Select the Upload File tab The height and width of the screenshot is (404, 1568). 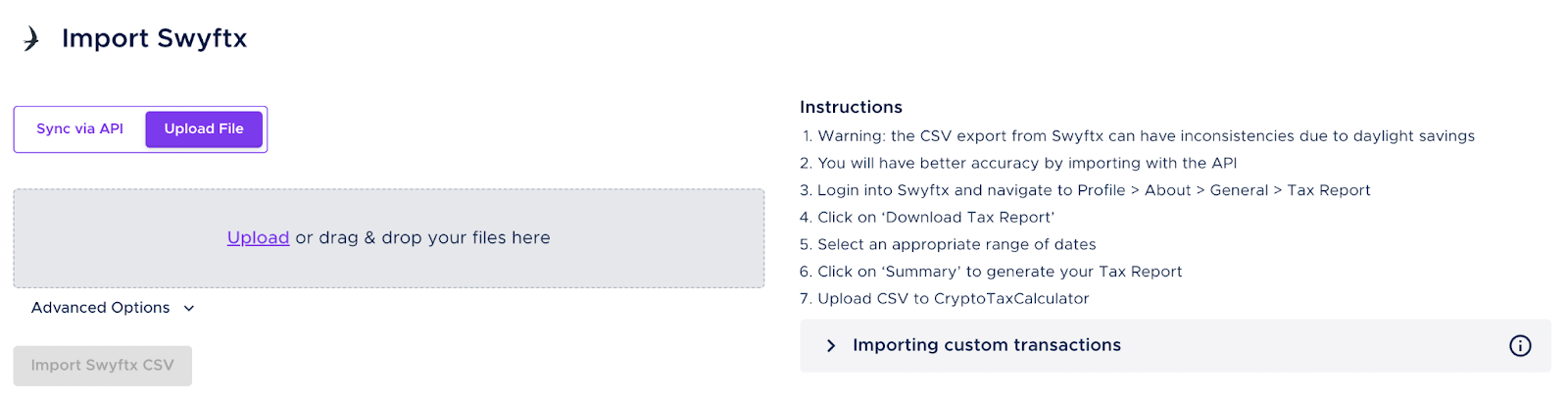(x=204, y=128)
